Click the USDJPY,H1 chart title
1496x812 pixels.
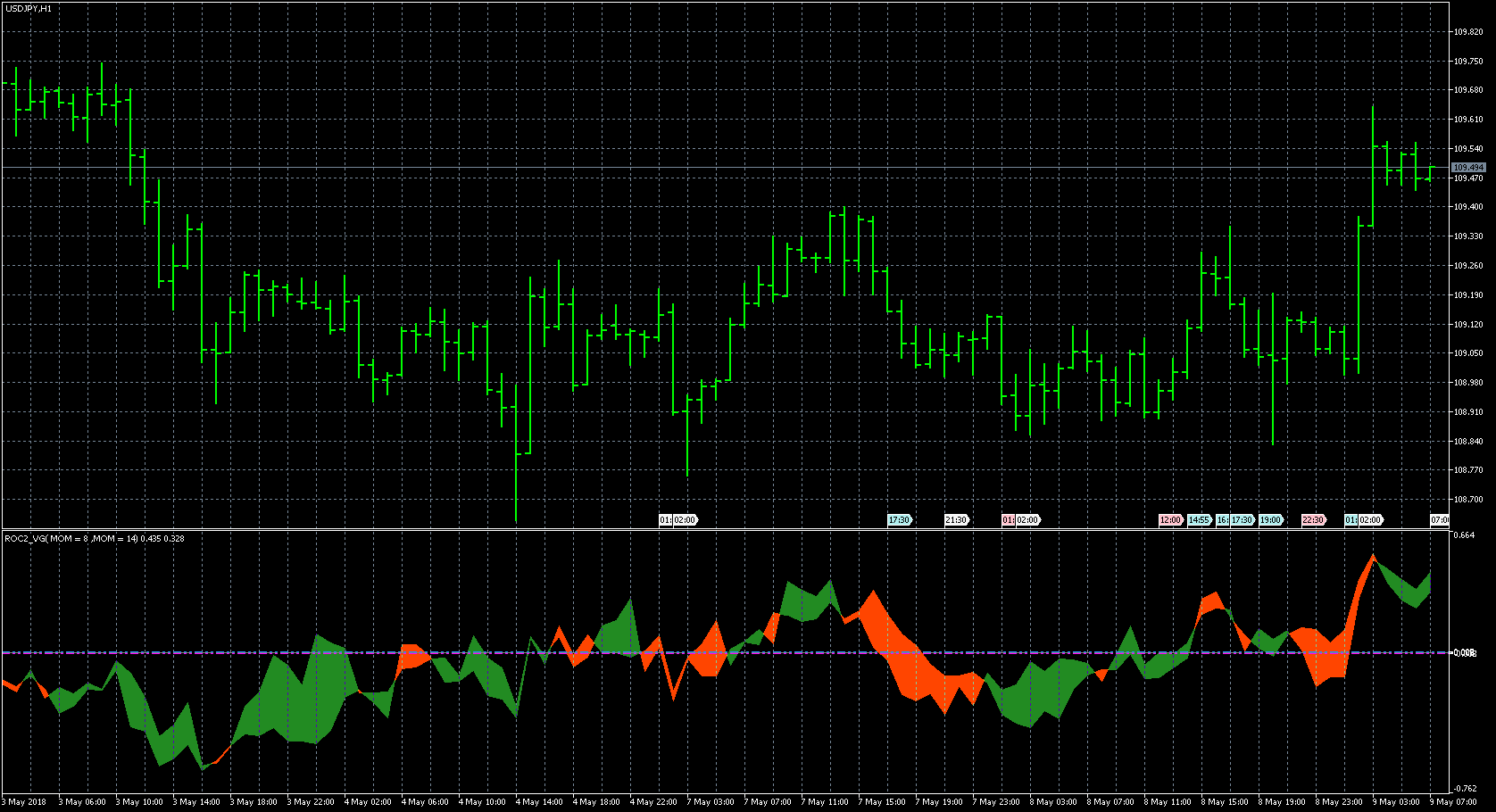pyautogui.click(x=29, y=8)
